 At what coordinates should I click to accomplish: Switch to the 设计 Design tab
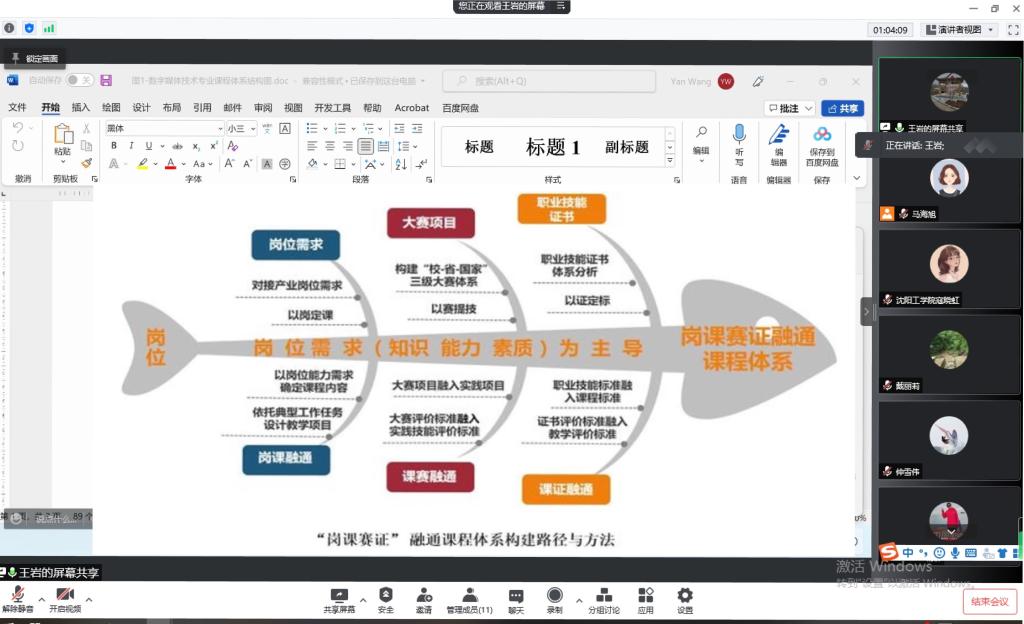pos(141,108)
